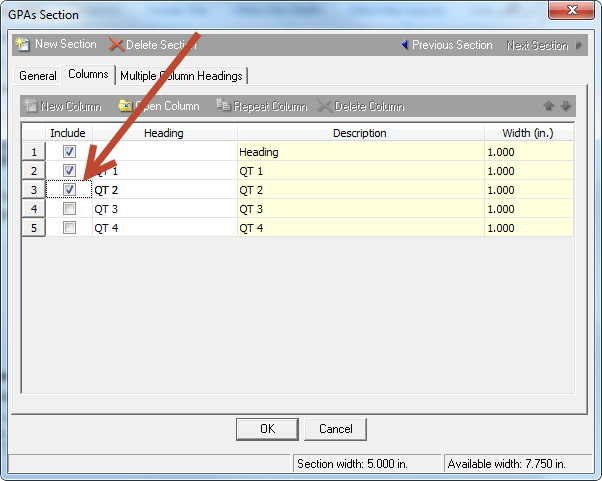Click the Delete Section label

(161, 45)
